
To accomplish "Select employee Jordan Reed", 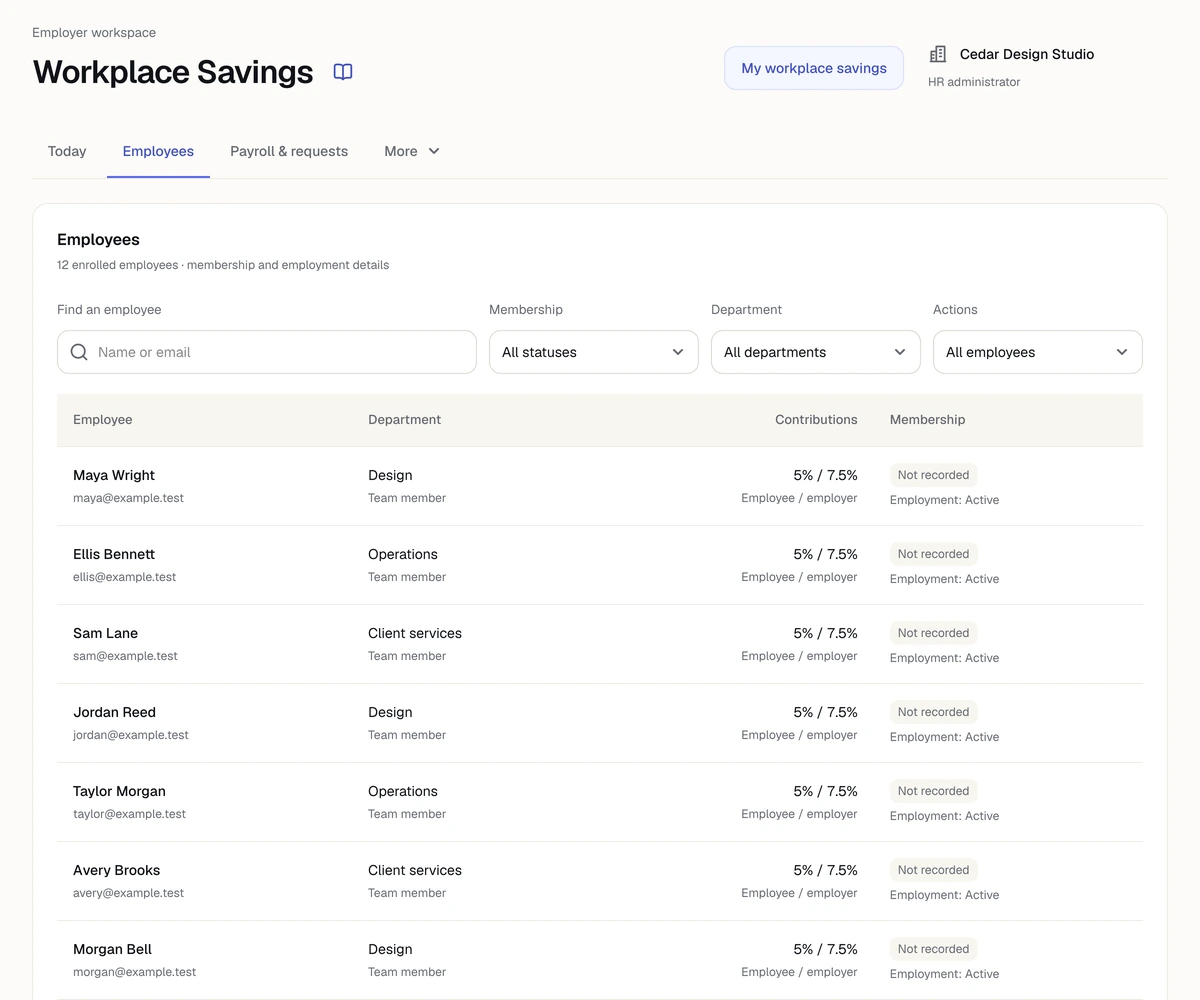I will coord(114,712).
